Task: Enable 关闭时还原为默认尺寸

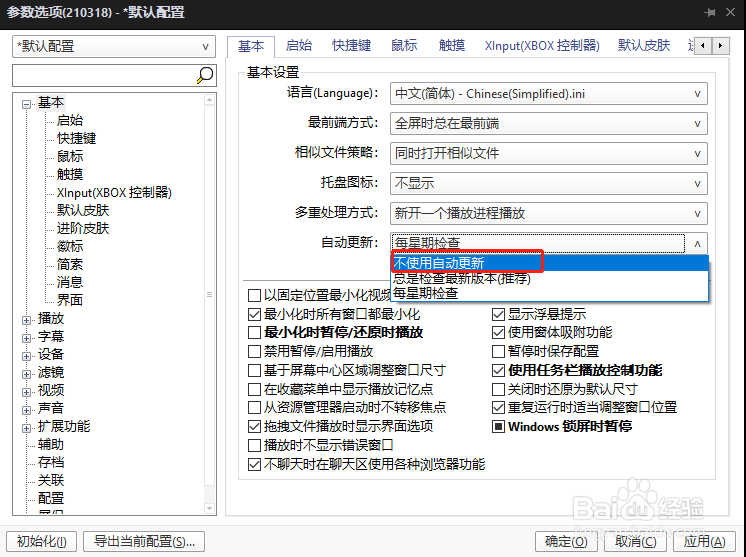Action: click(x=498, y=390)
